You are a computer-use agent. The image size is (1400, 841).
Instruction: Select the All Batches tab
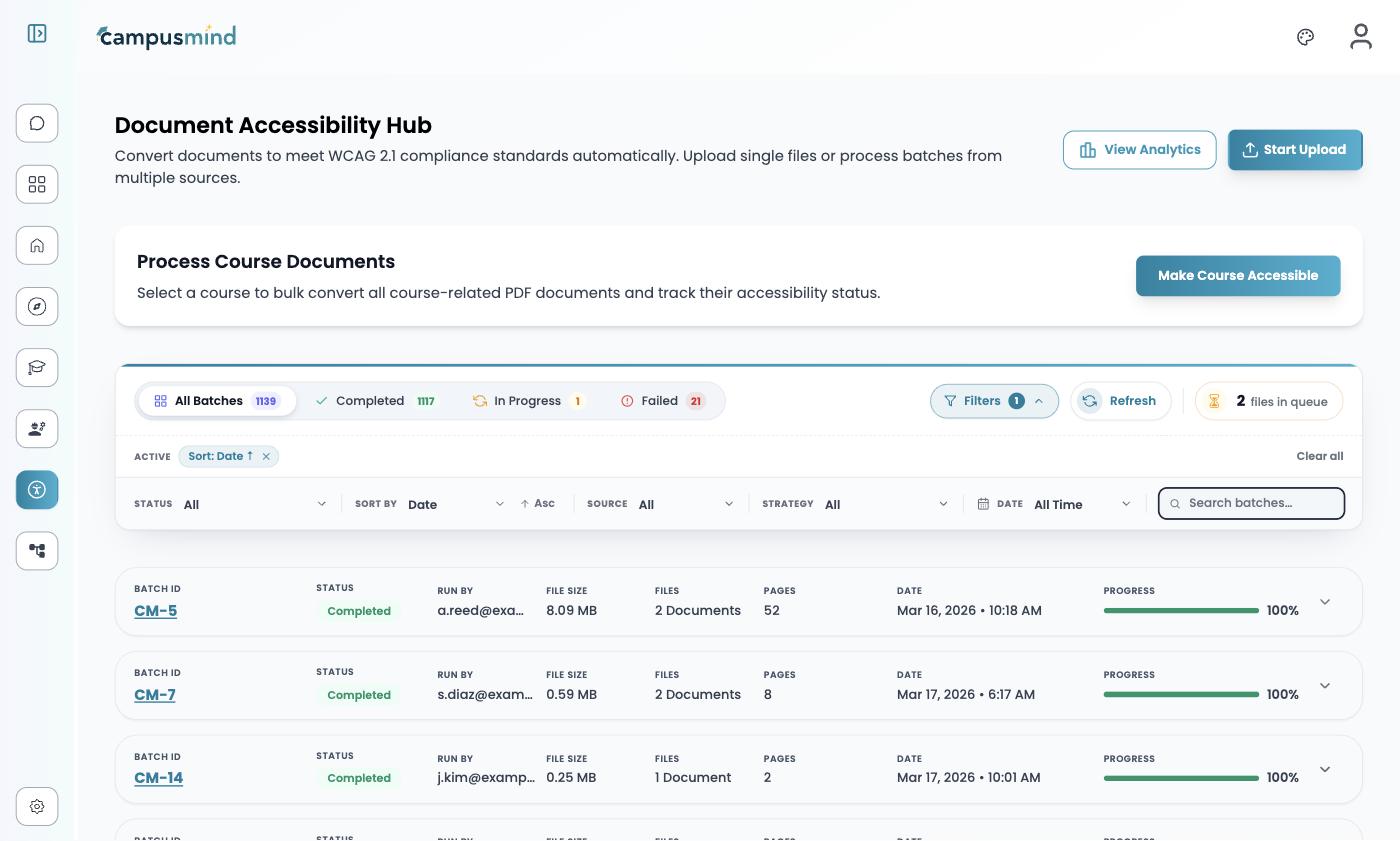coord(217,401)
